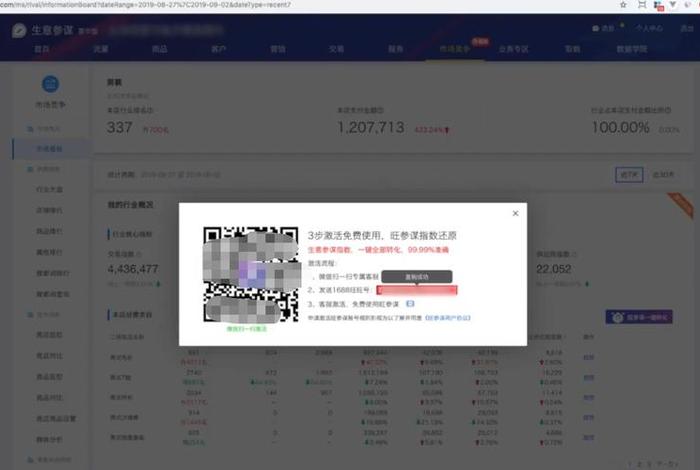Open 市场看板 in the left sidebar
Screen dimensions: 700x470
(x=50, y=148)
